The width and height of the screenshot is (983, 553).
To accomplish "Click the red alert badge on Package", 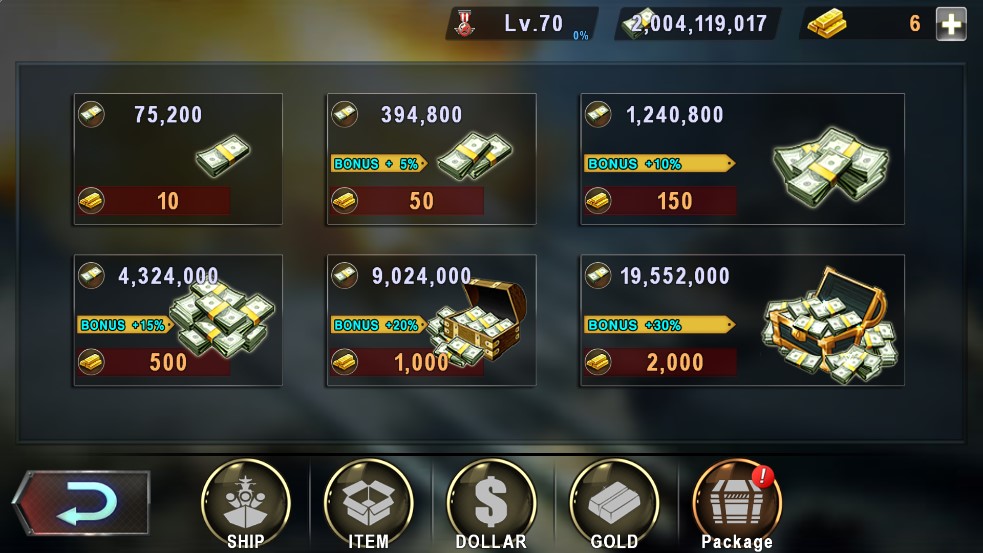I will tap(762, 476).
